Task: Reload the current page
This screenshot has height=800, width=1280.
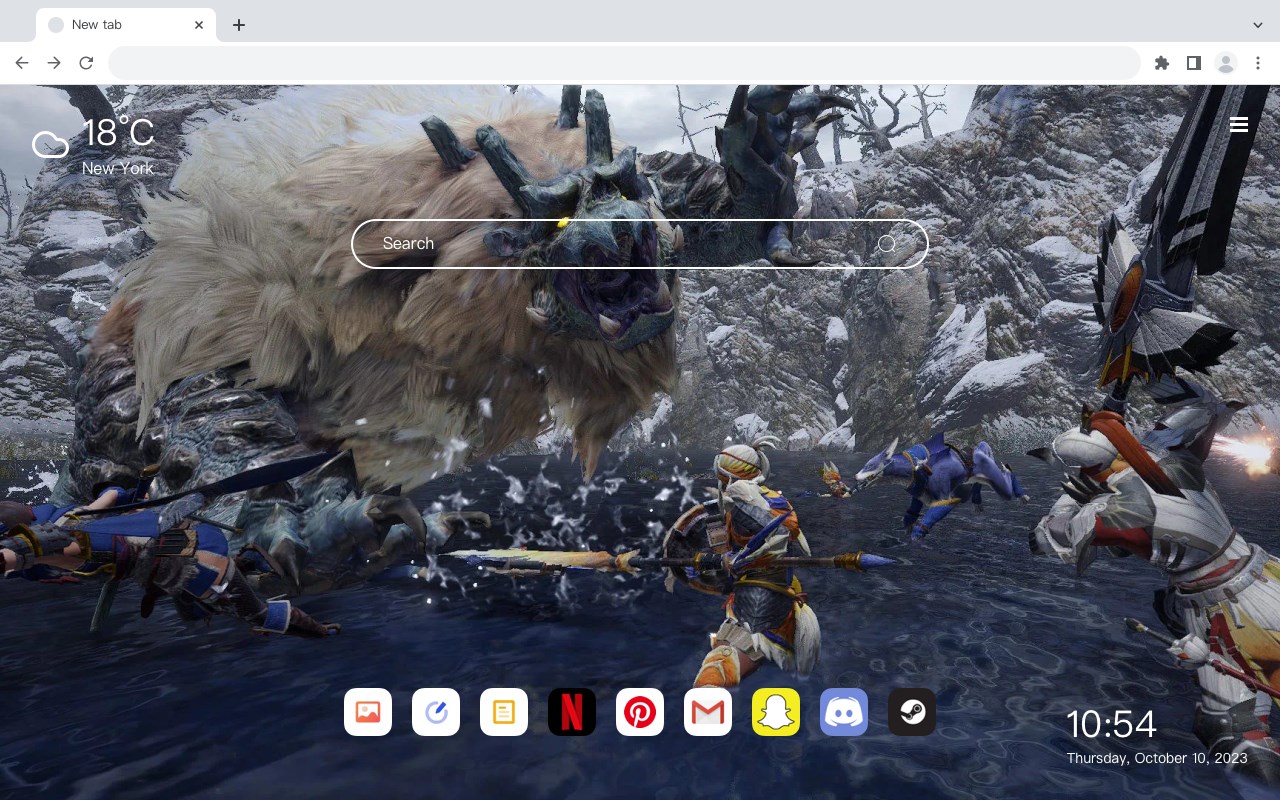Action: coord(86,63)
